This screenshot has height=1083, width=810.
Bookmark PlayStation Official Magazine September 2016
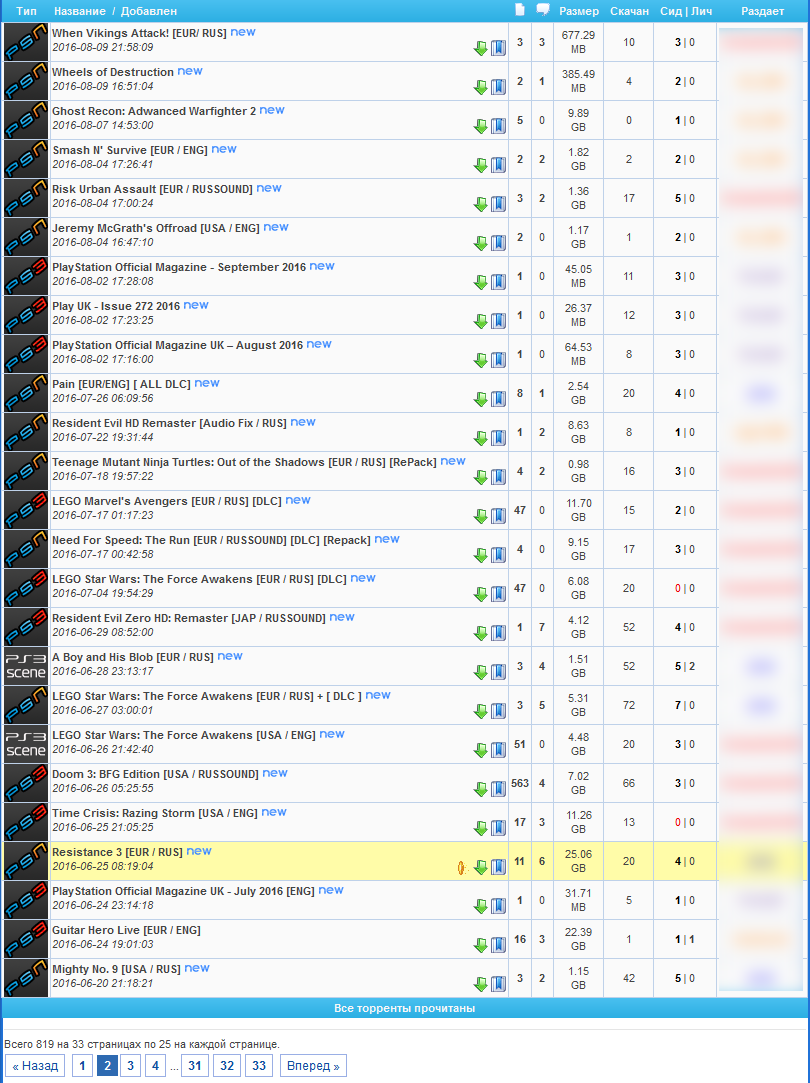[x=498, y=282]
